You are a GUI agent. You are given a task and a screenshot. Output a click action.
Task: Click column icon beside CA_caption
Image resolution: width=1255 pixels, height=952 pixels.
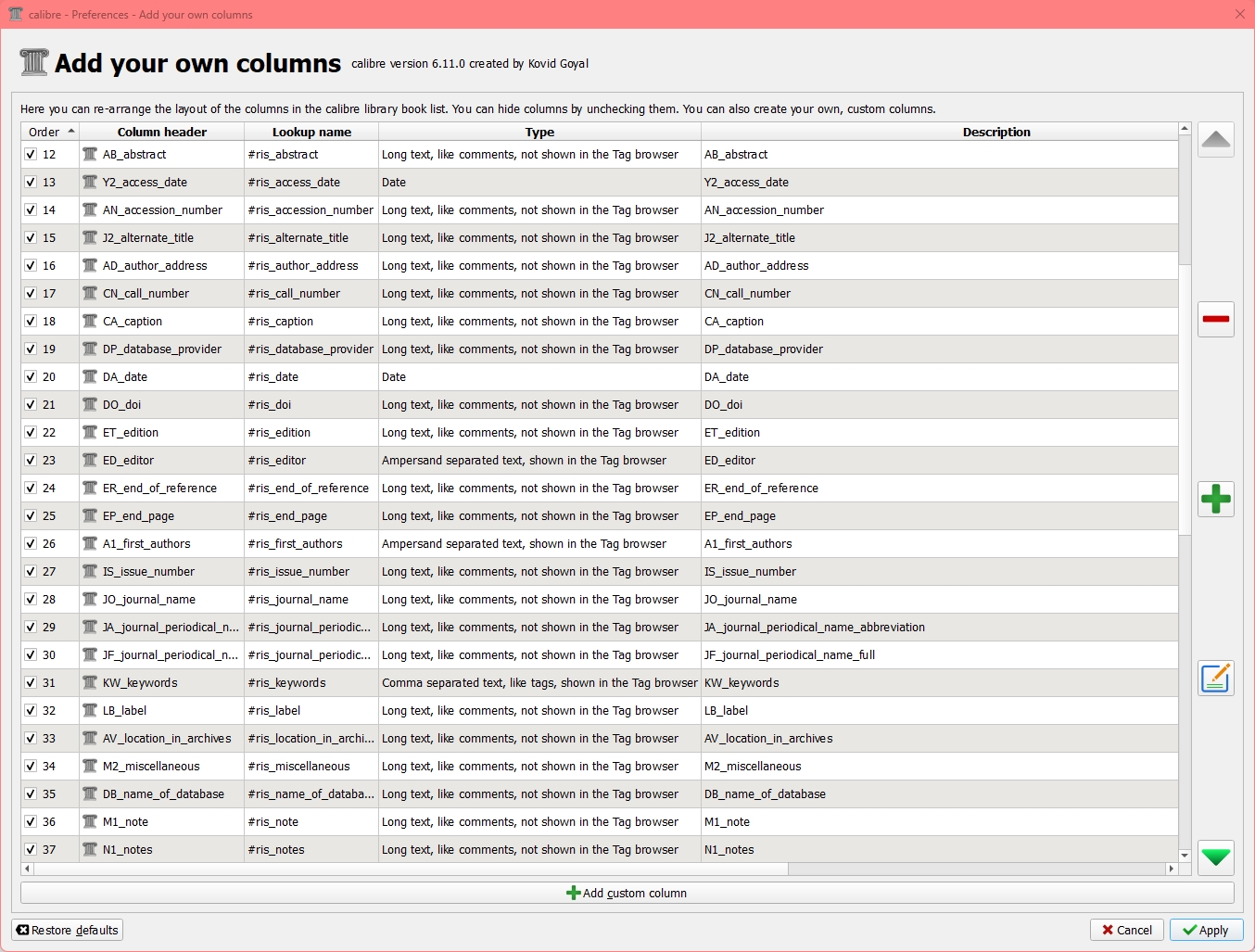pyautogui.click(x=90, y=322)
